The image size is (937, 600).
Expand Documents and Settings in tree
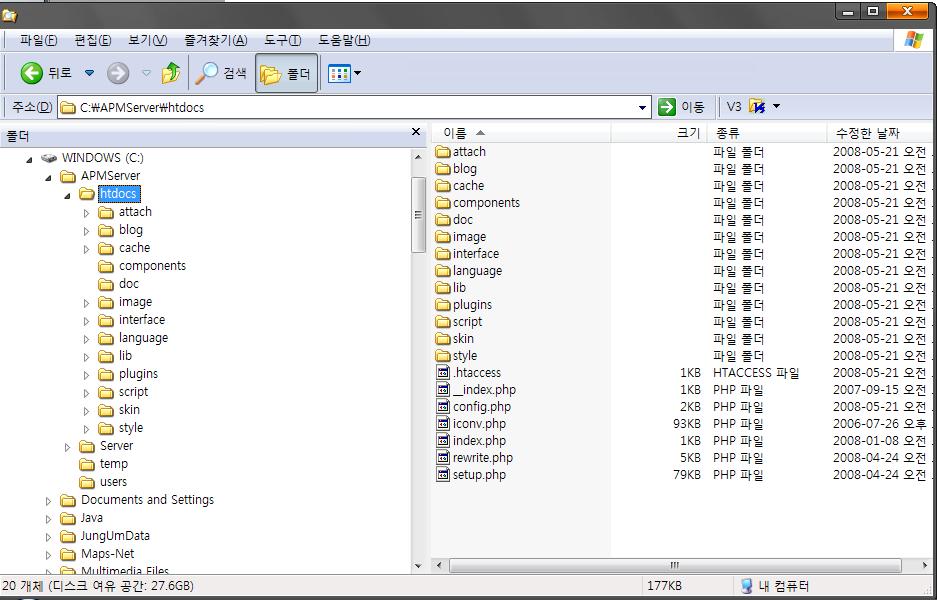click(x=48, y=501)
